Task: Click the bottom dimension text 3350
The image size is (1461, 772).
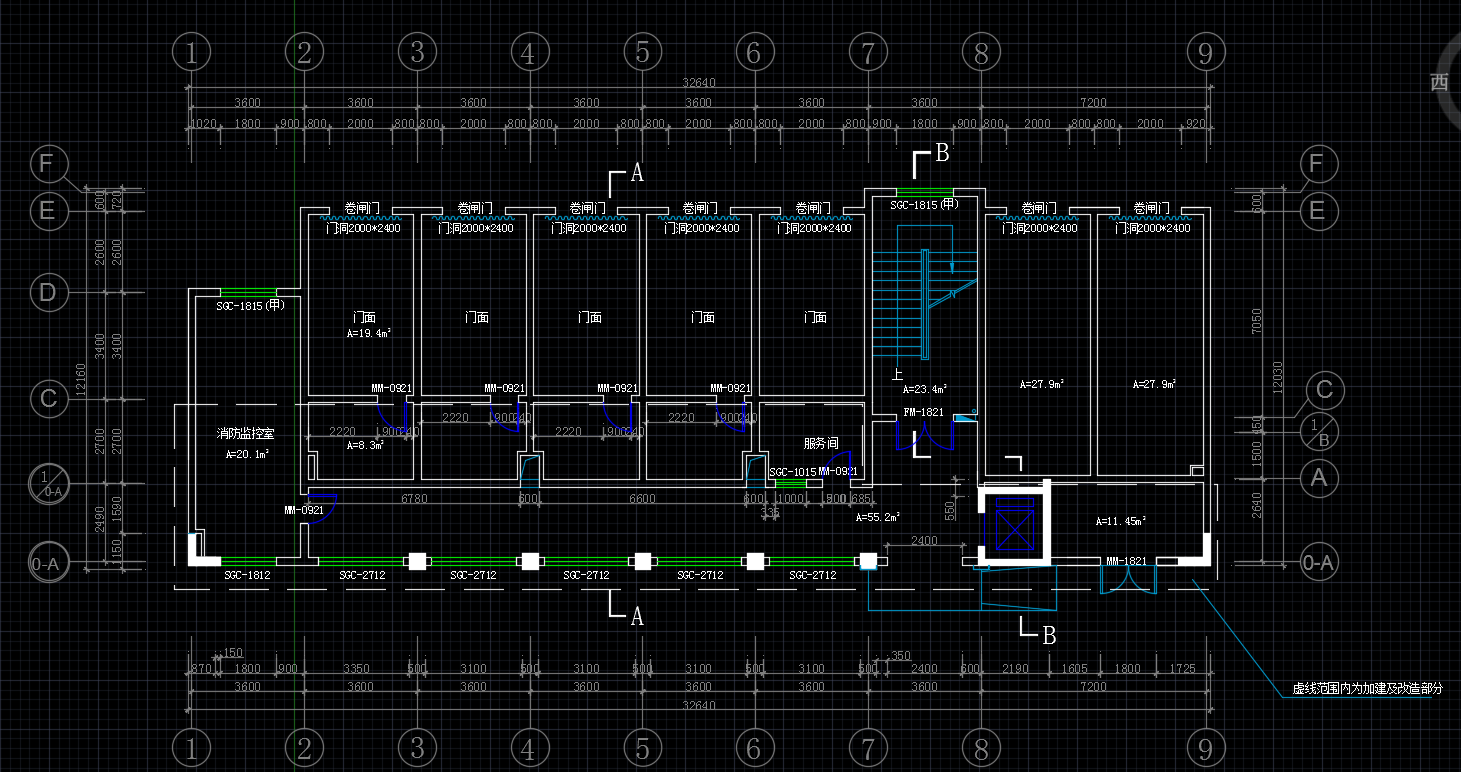Action: click(356, 668)
